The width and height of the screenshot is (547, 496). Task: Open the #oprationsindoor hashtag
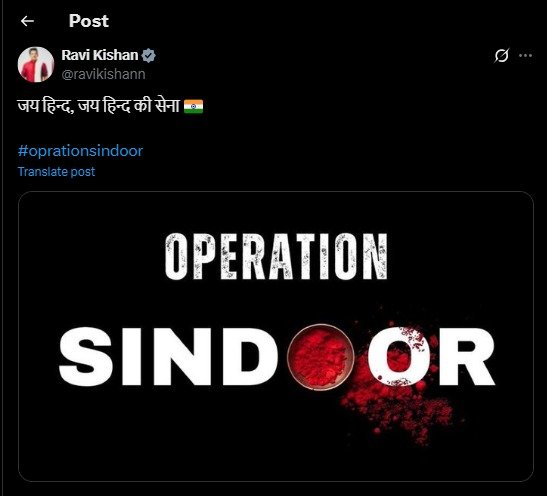pyautogui.click(x=81, y=151)
